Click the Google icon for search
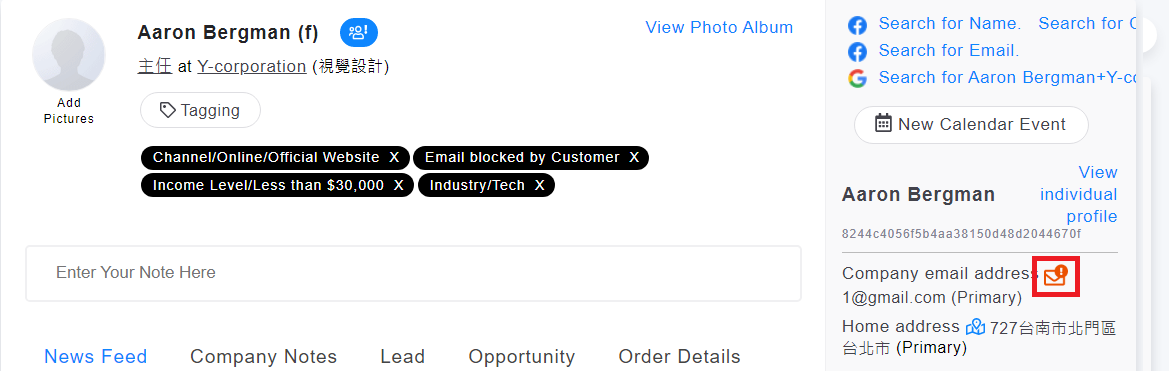 tap(857, 78)
